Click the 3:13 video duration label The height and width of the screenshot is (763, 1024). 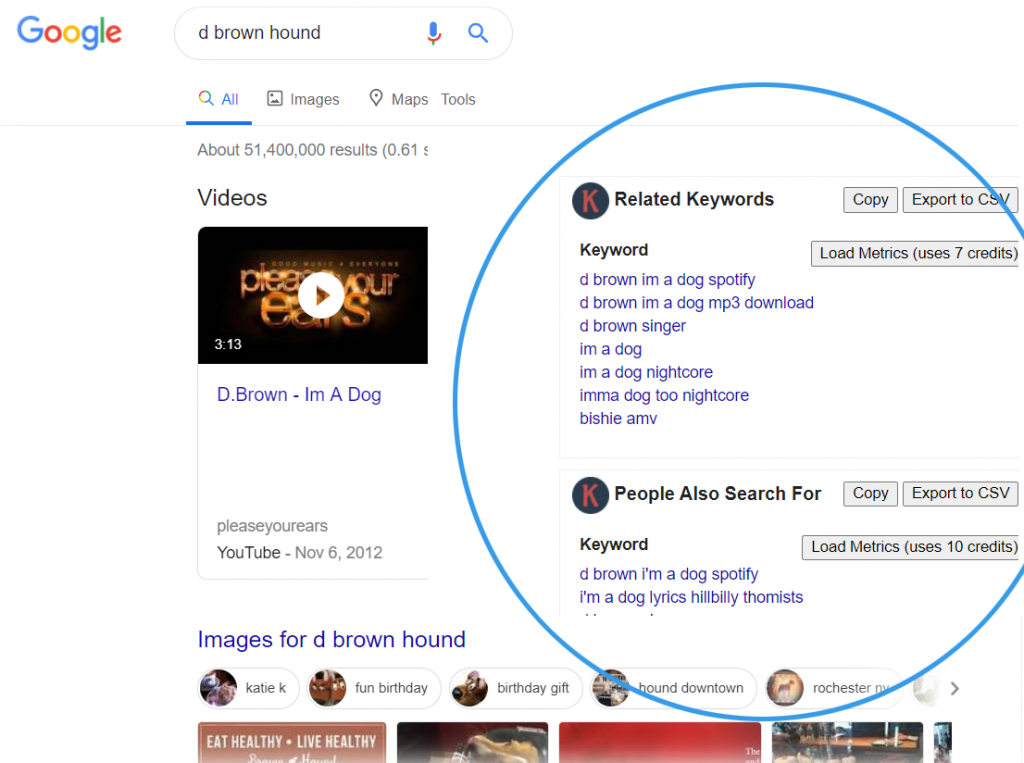tap(228, 344)
